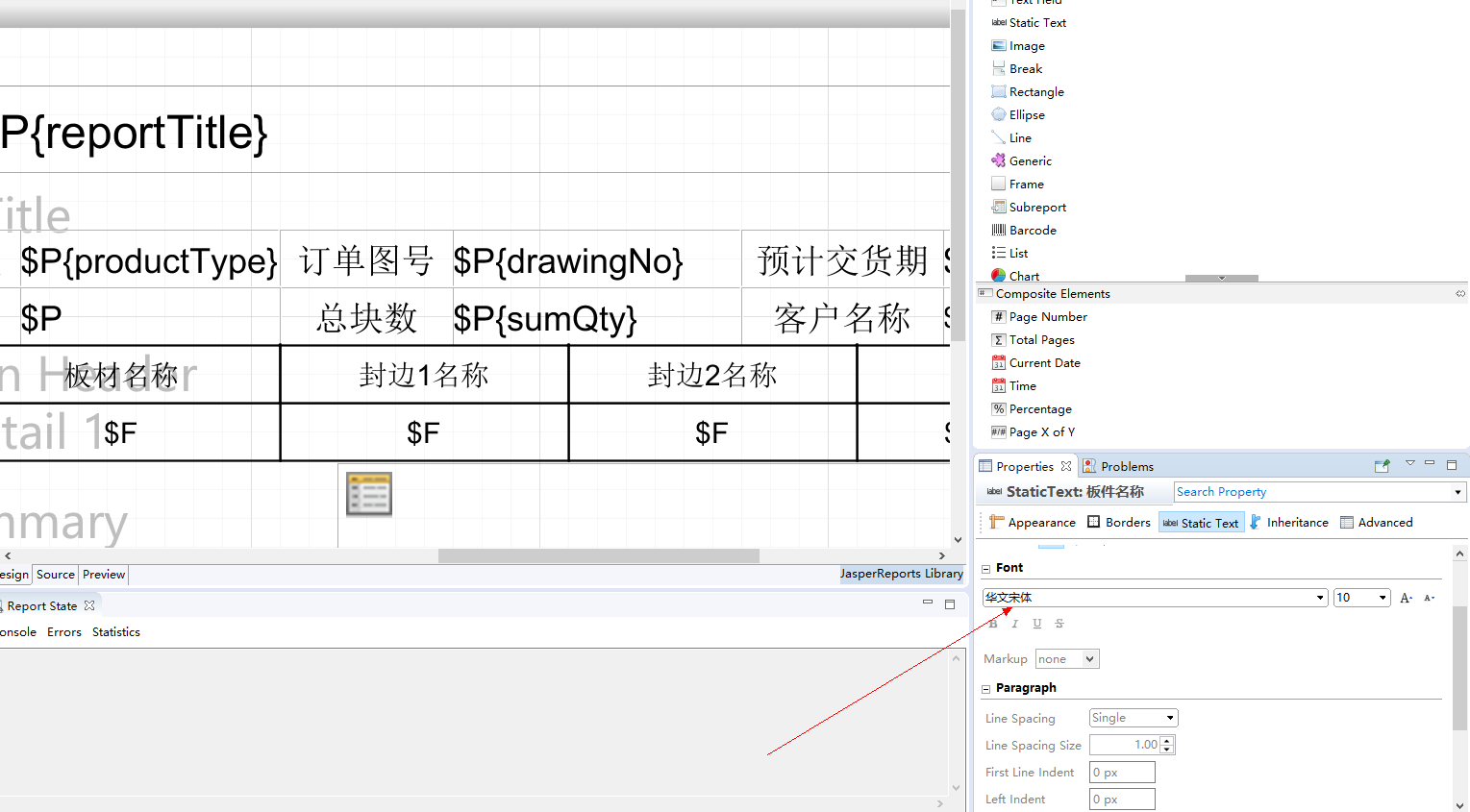Select the 订单图号 static text

pyautogui.click(x=366, y=260)
